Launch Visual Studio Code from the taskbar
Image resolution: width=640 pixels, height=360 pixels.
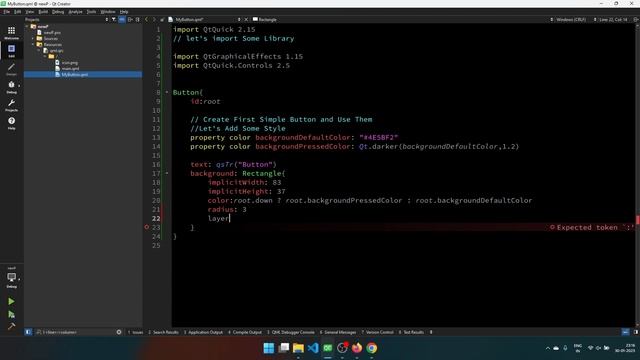point(313,348)
